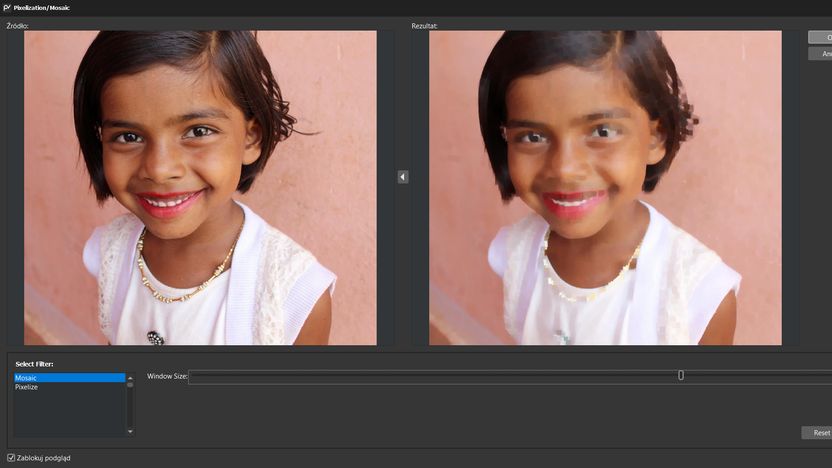
Task: Select the Pixelize filter in the list
Action: 70,387
